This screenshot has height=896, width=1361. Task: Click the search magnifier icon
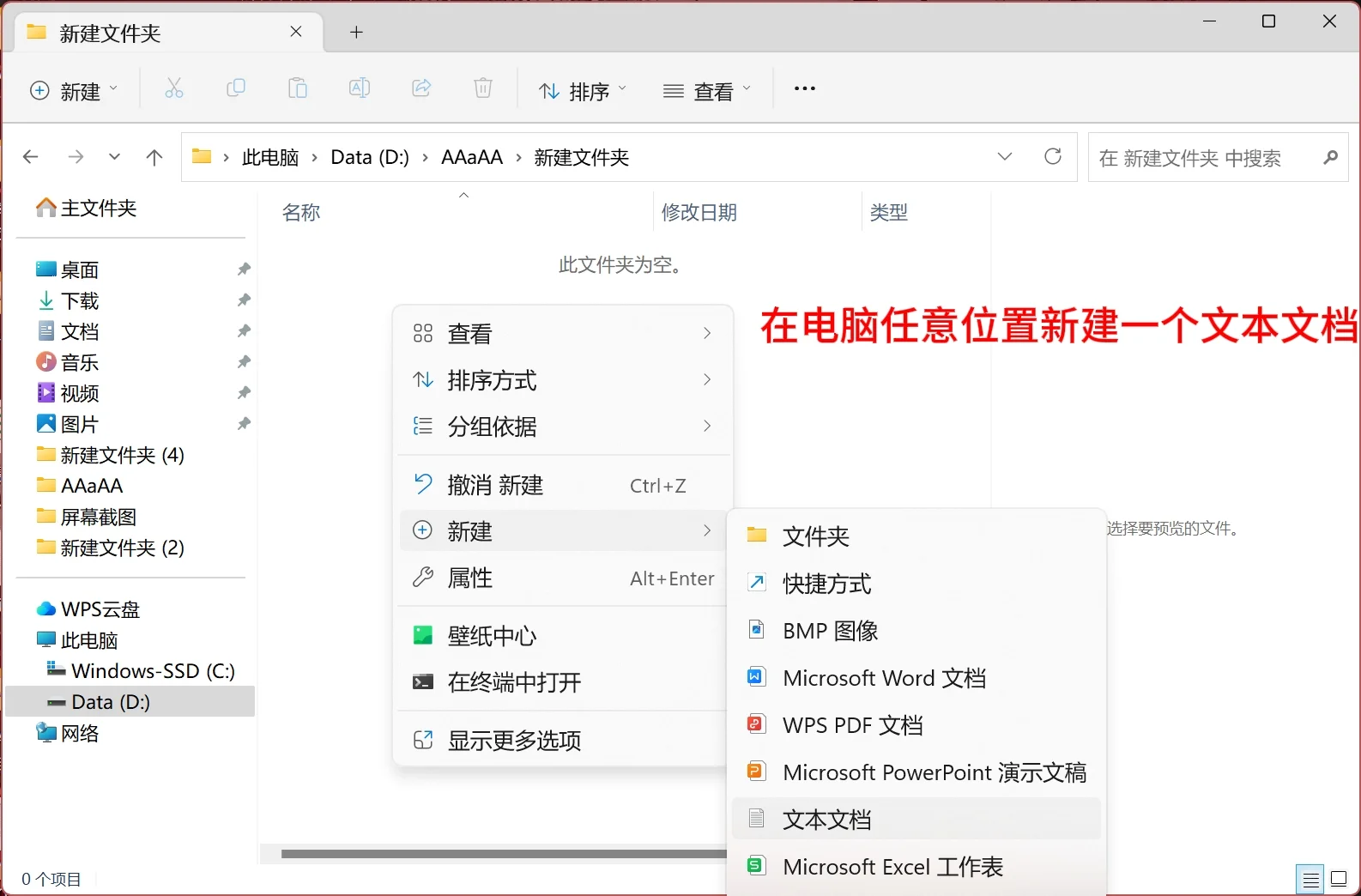point(1331,157)
